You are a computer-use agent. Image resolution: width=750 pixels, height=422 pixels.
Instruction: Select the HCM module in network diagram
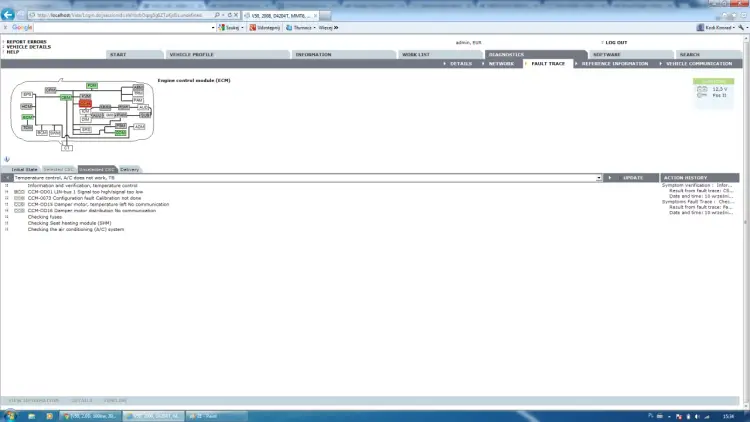[x=27, y=106]
